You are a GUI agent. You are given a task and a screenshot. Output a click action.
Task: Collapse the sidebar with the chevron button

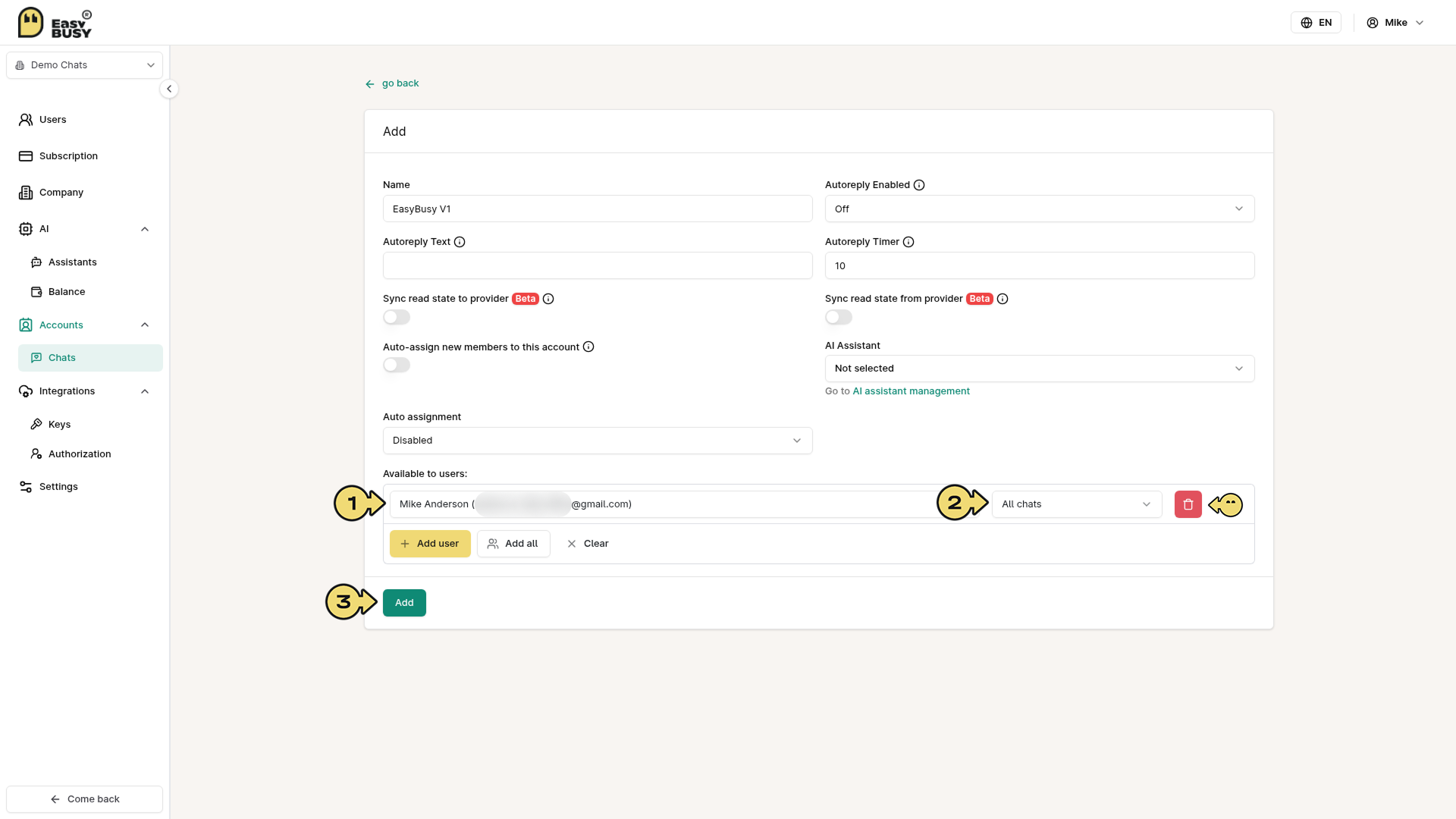click(169, 89)
